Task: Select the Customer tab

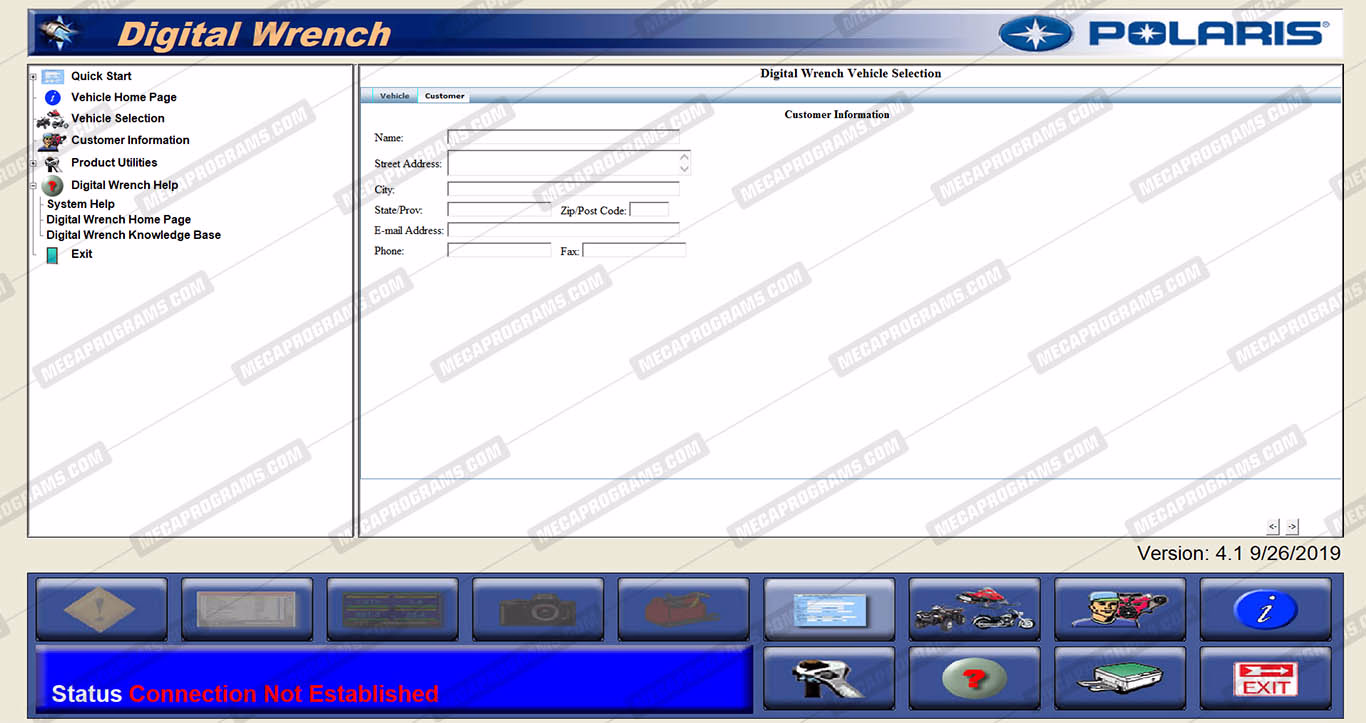Action: click(444, 96)
